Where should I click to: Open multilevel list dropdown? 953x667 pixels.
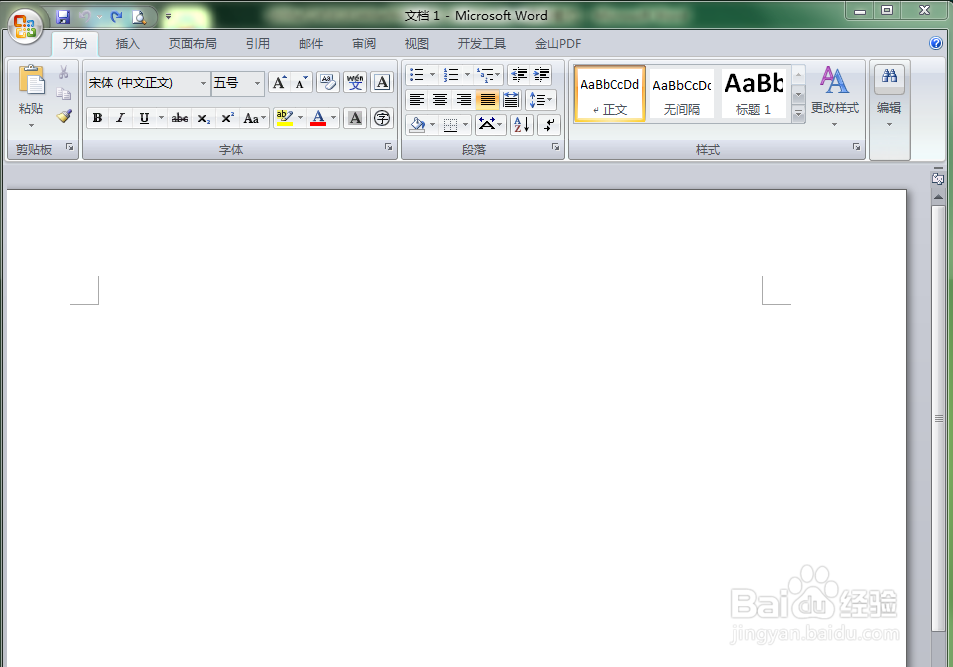(x=489, y=75)
